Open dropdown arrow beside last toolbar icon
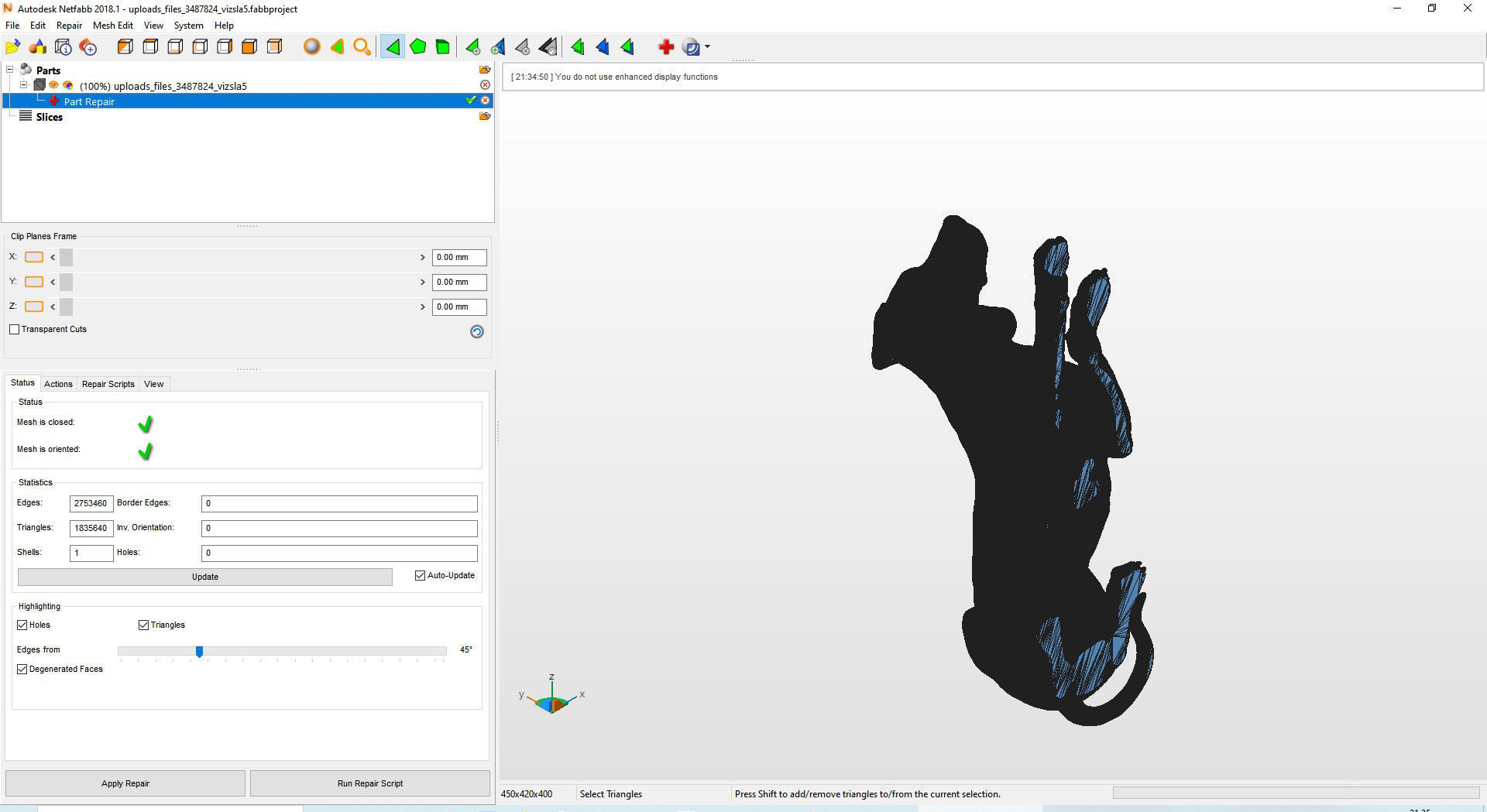The width and height of the screenshot is (1487, 812). tap(707, 47)
